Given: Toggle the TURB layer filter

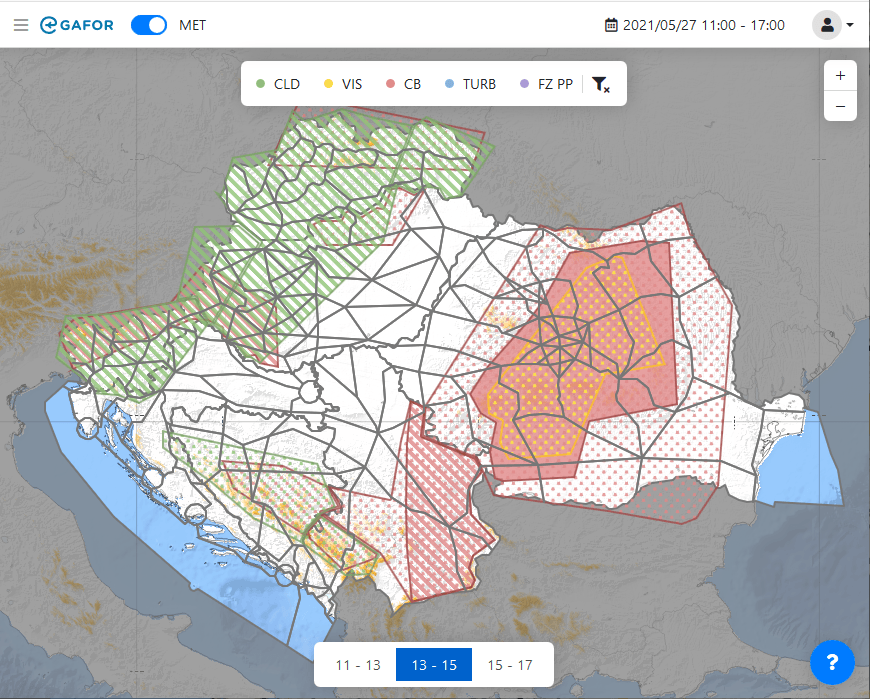Looking at the screenshot, I should coord(471,84).
